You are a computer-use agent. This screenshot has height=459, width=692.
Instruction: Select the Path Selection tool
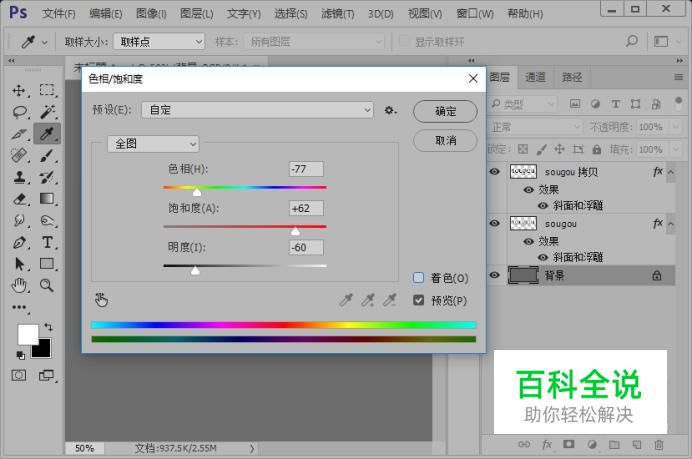tap(19, 264)
